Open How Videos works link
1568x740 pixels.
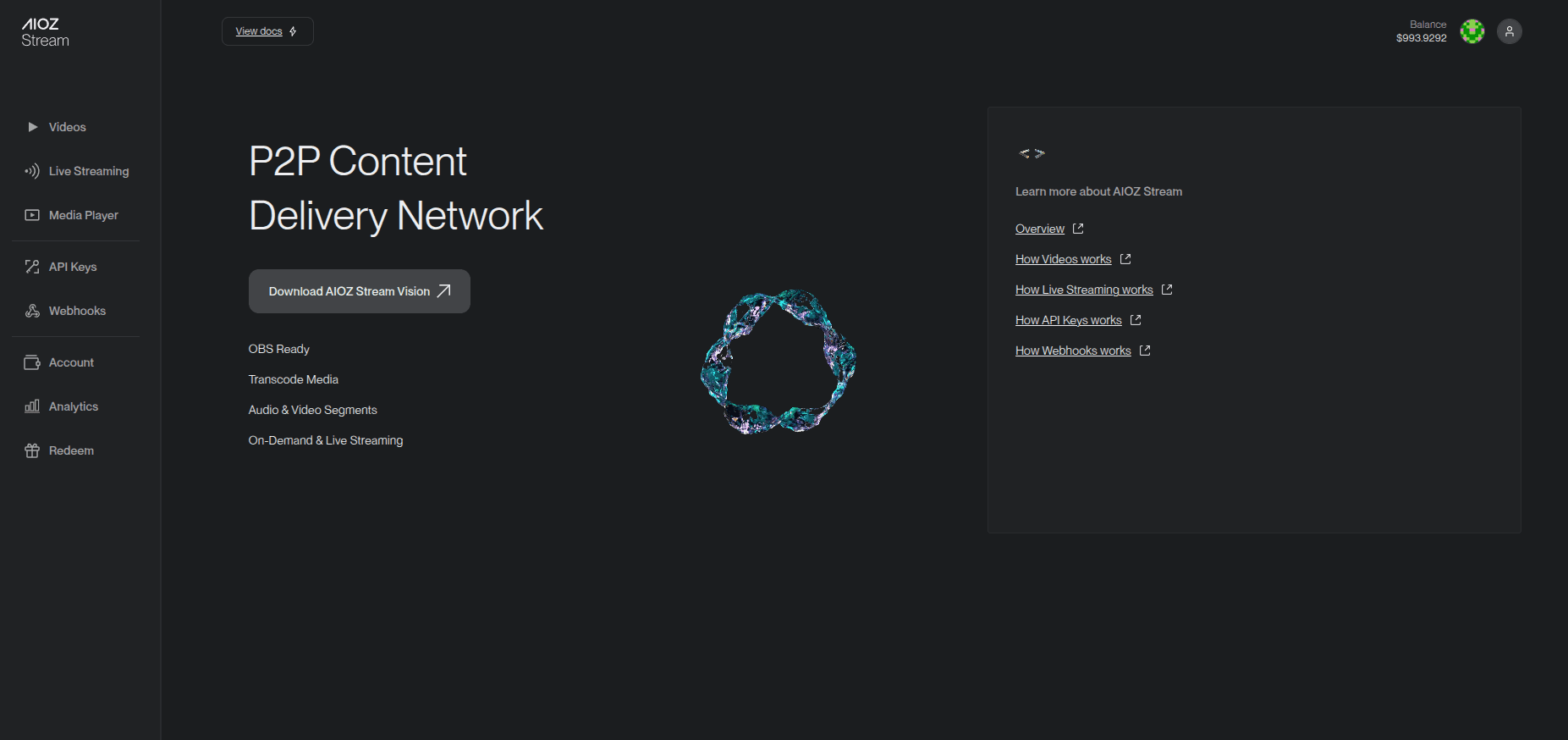(1063, 259)
